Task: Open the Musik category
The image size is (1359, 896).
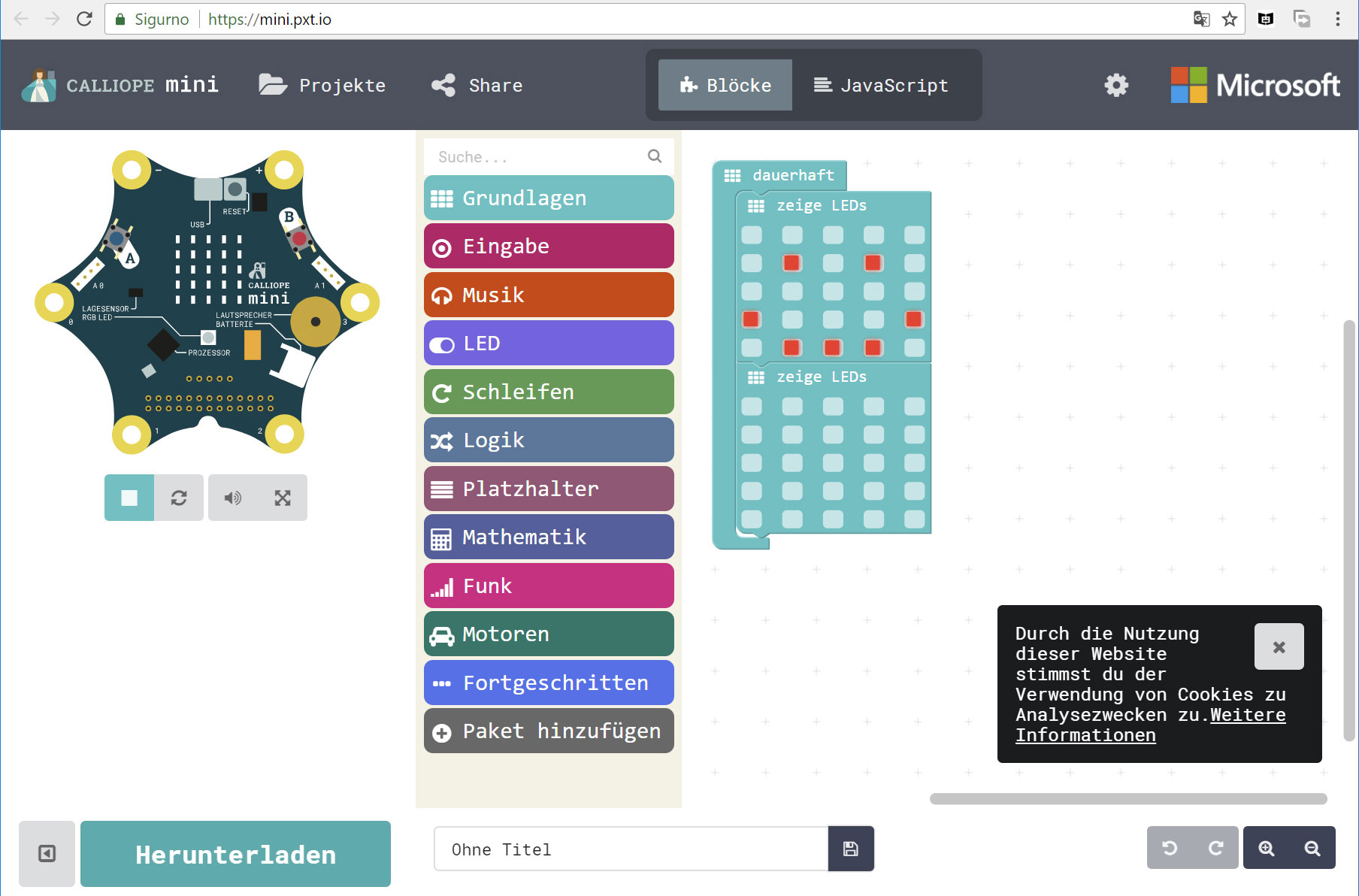Action: [549, 295]
